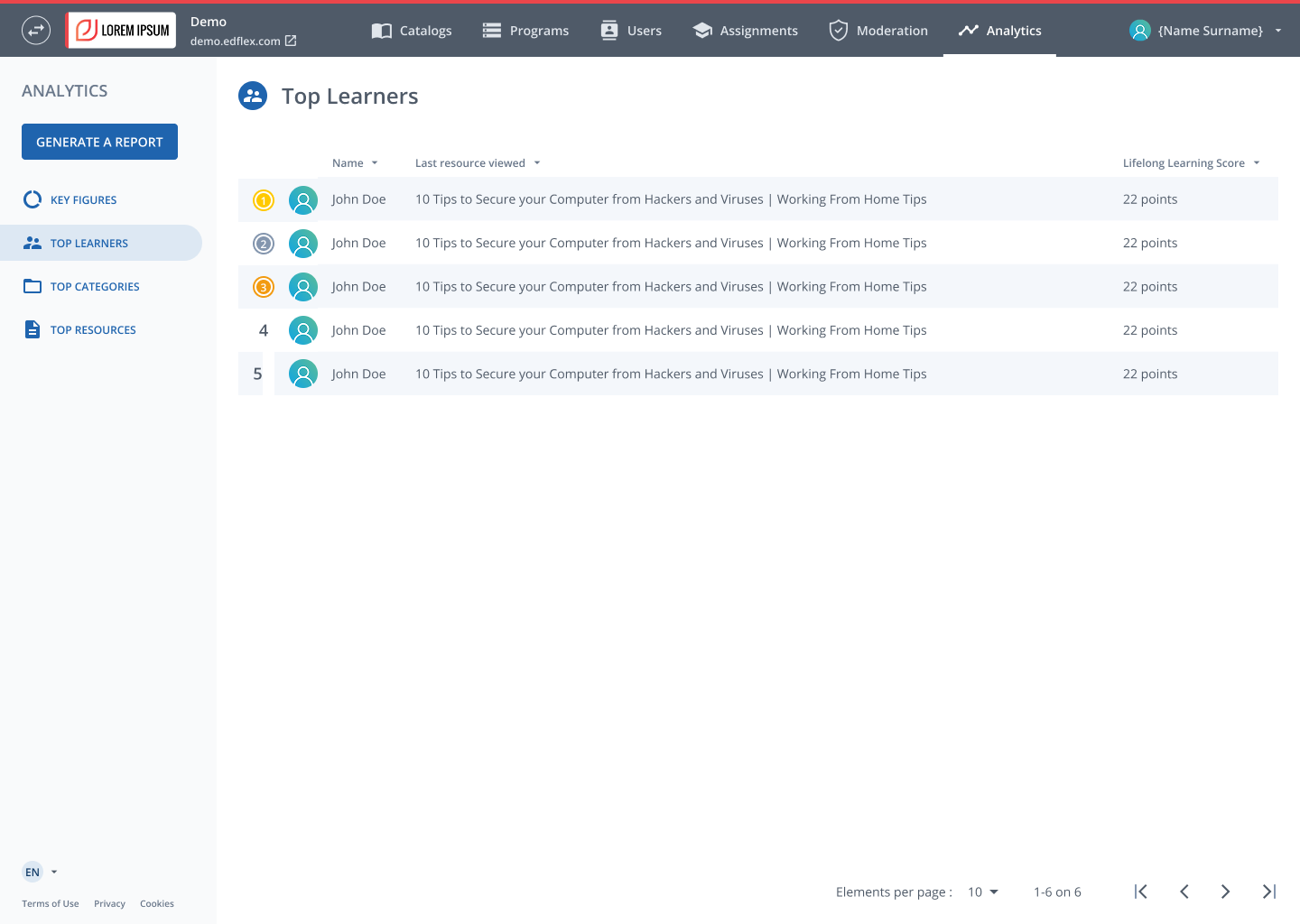Click the Key Figures circle icon
Image resolution: width=1300 pixels, height=924 pixels.
click(32, 199)
